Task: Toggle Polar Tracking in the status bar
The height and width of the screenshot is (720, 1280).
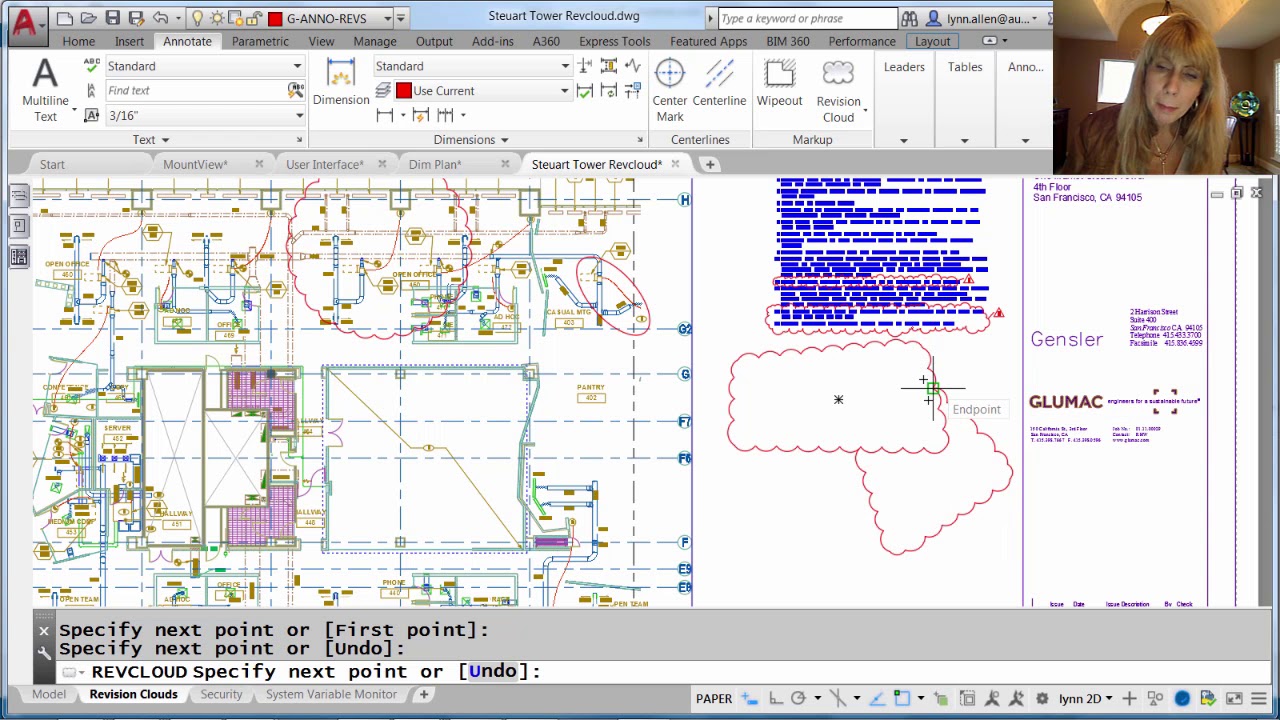Action: (x=798, y=698)
